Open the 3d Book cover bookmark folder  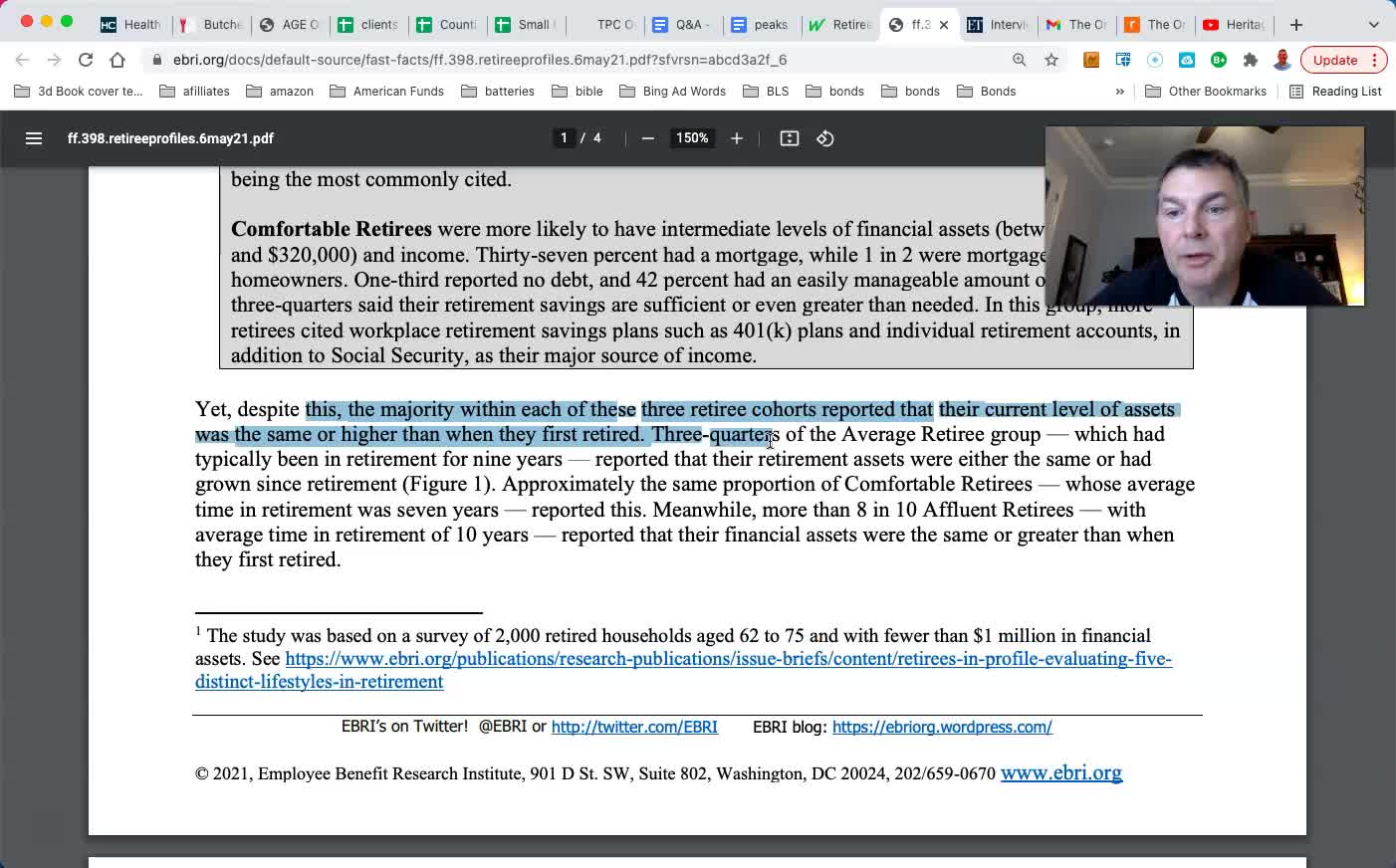coord(79,92)
